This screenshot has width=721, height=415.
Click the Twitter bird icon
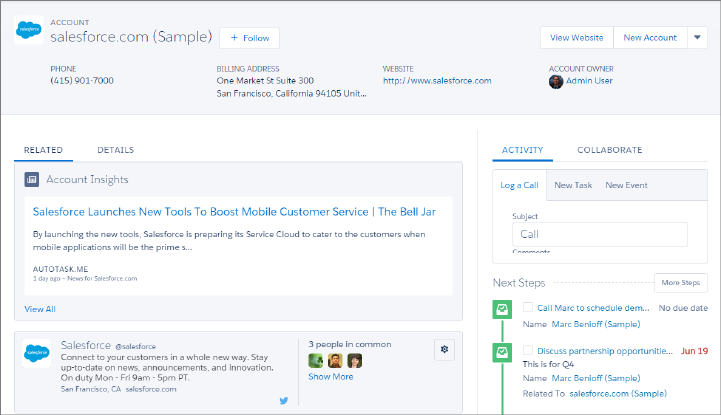(x=284, y=400)
